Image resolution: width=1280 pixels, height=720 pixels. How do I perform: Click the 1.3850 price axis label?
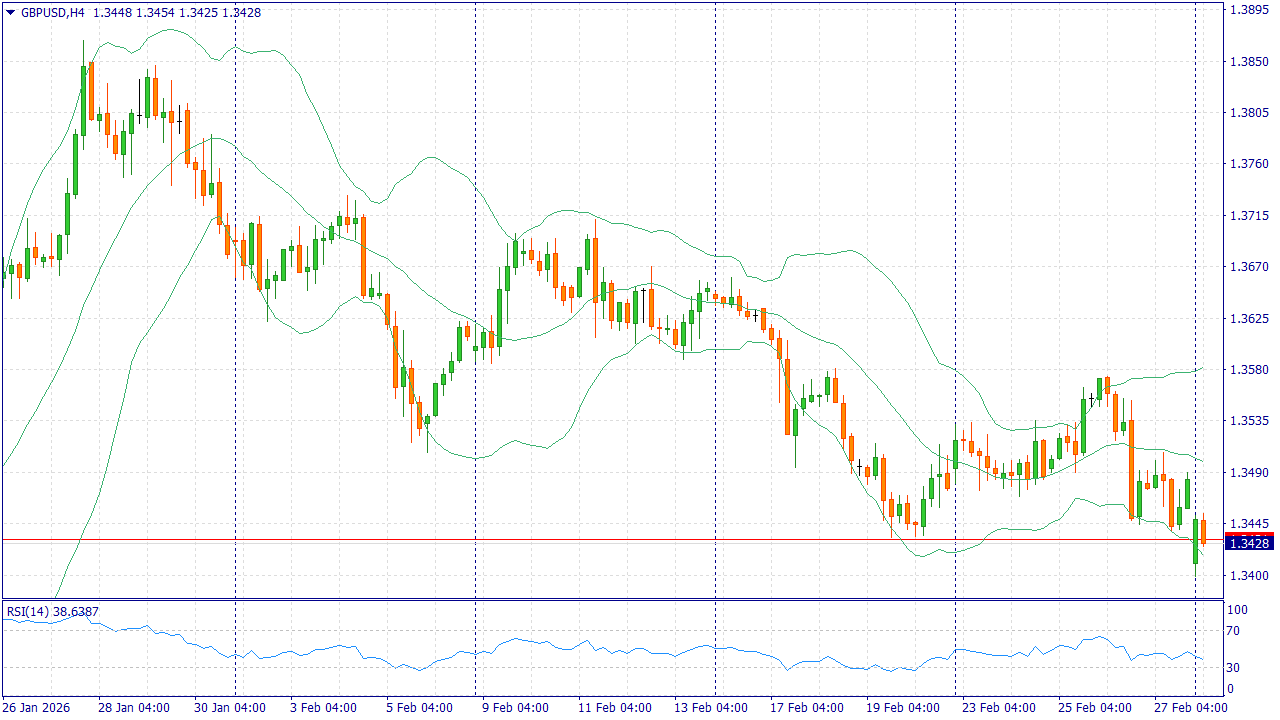coord(1249,61)
